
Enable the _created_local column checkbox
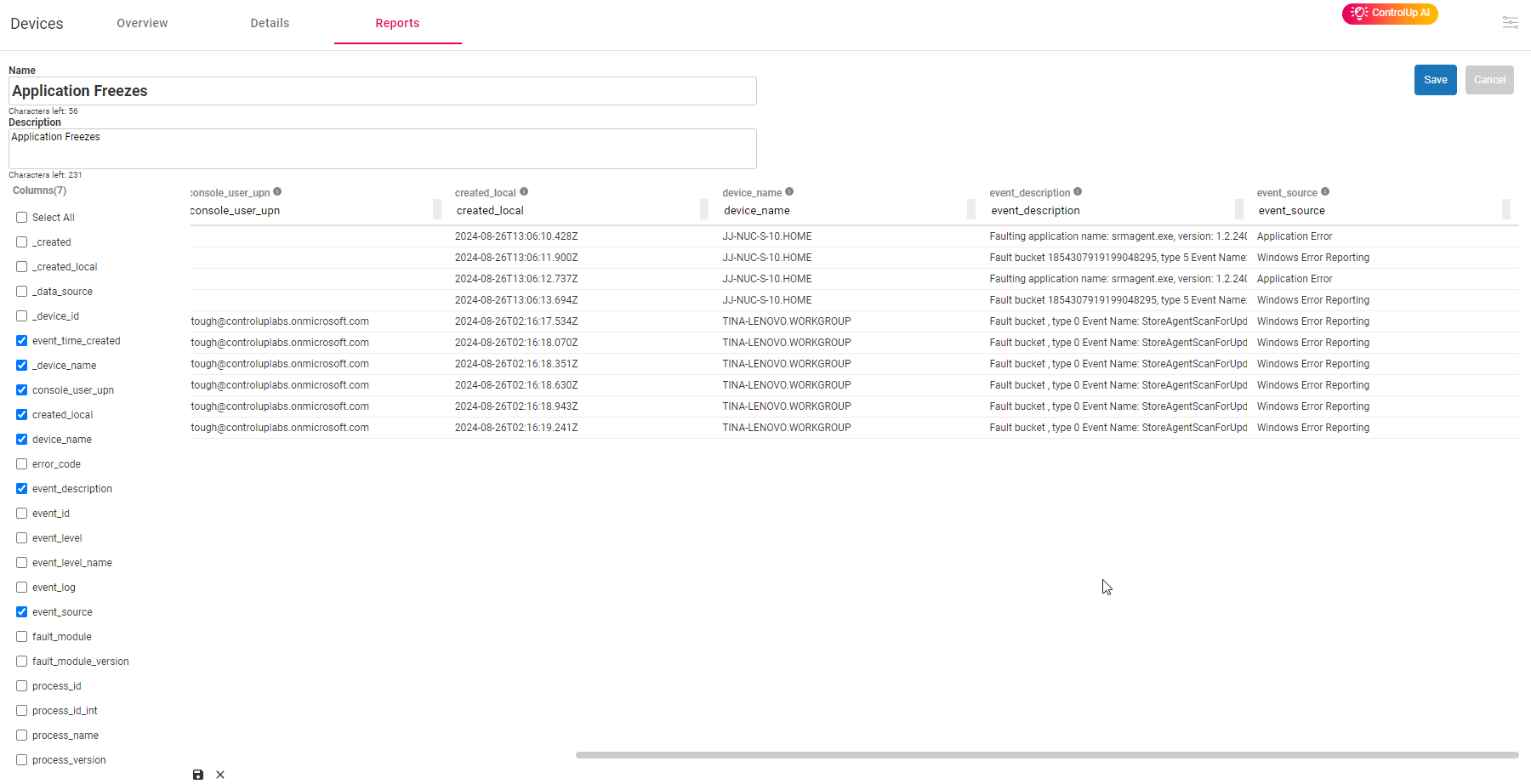[x=22, y=267]
